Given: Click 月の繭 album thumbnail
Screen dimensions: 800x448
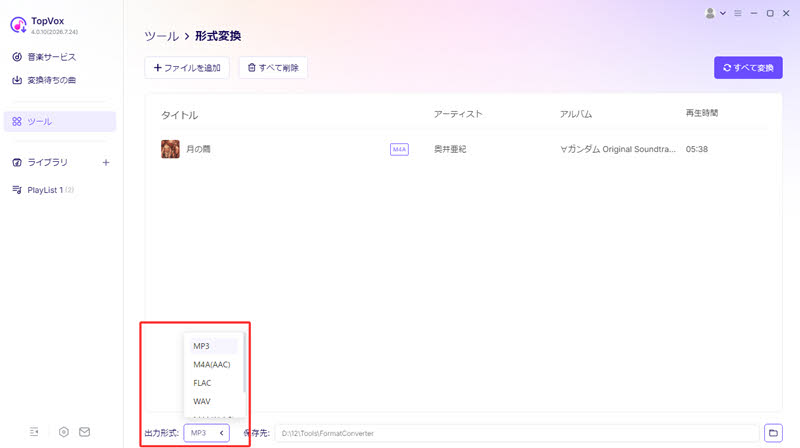Looking at the screenshot, I should click(170, 149).
